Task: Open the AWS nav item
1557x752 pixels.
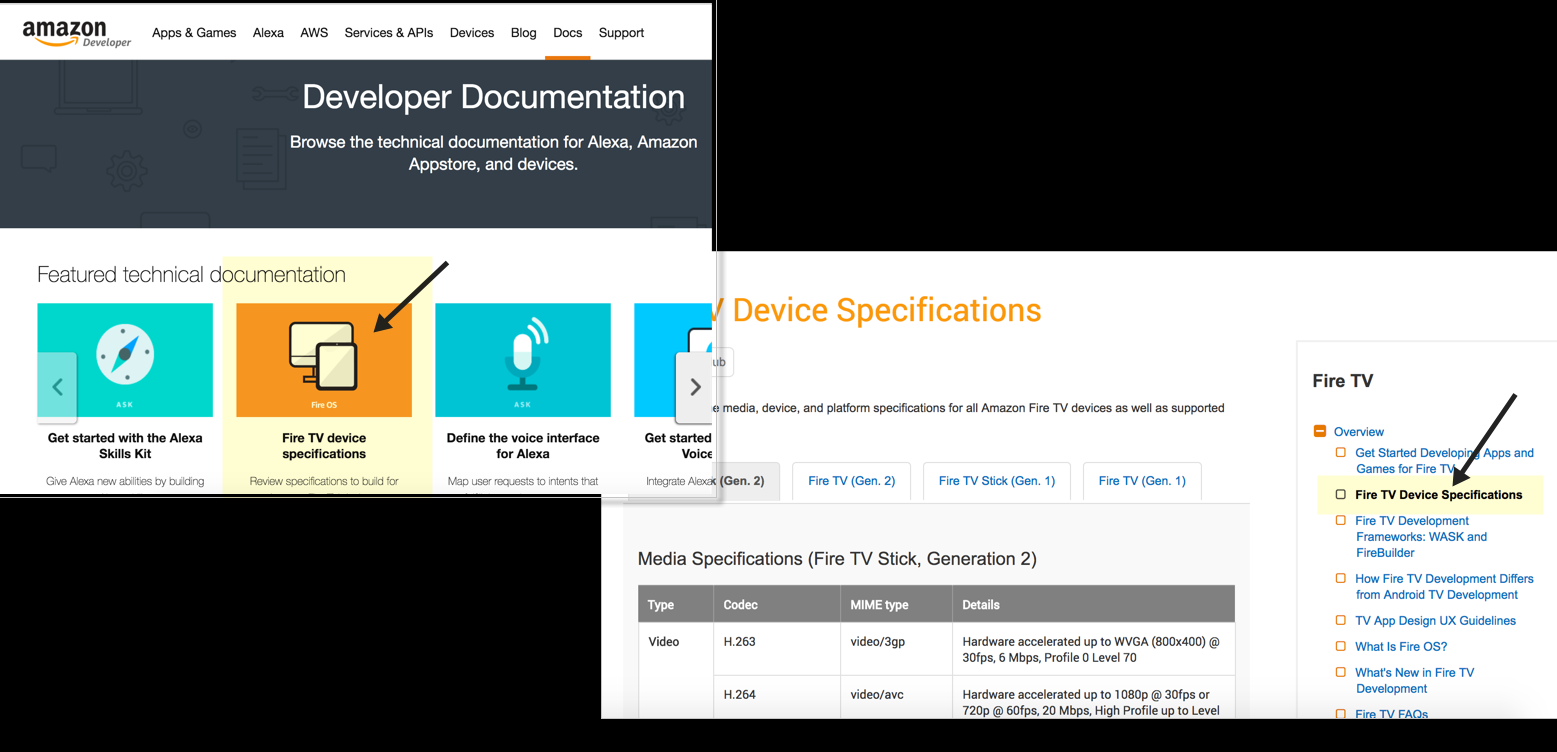Action: [x=314, y=33]
